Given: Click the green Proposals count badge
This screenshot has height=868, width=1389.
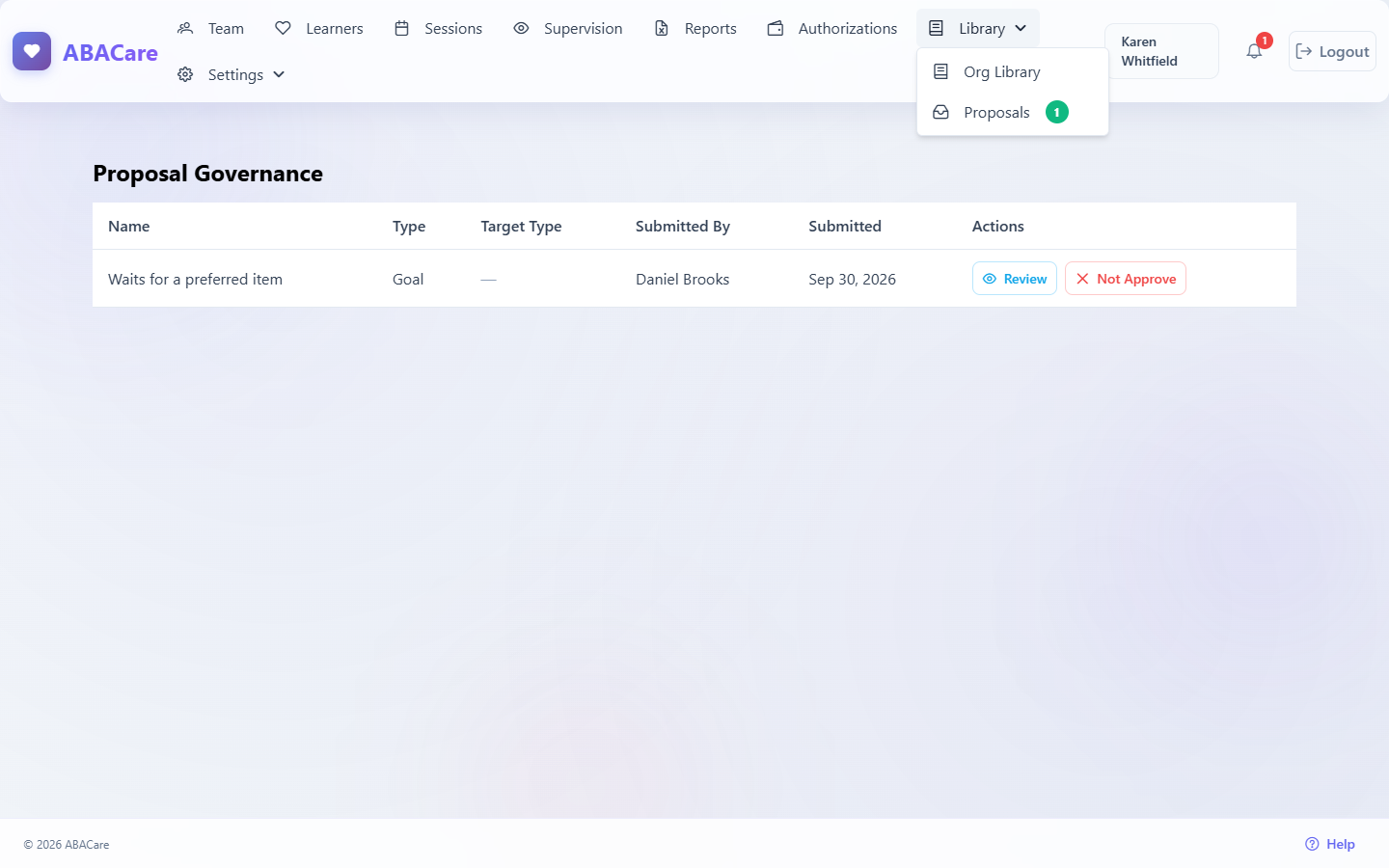Looking at the screenshot, I should 1057,112.
